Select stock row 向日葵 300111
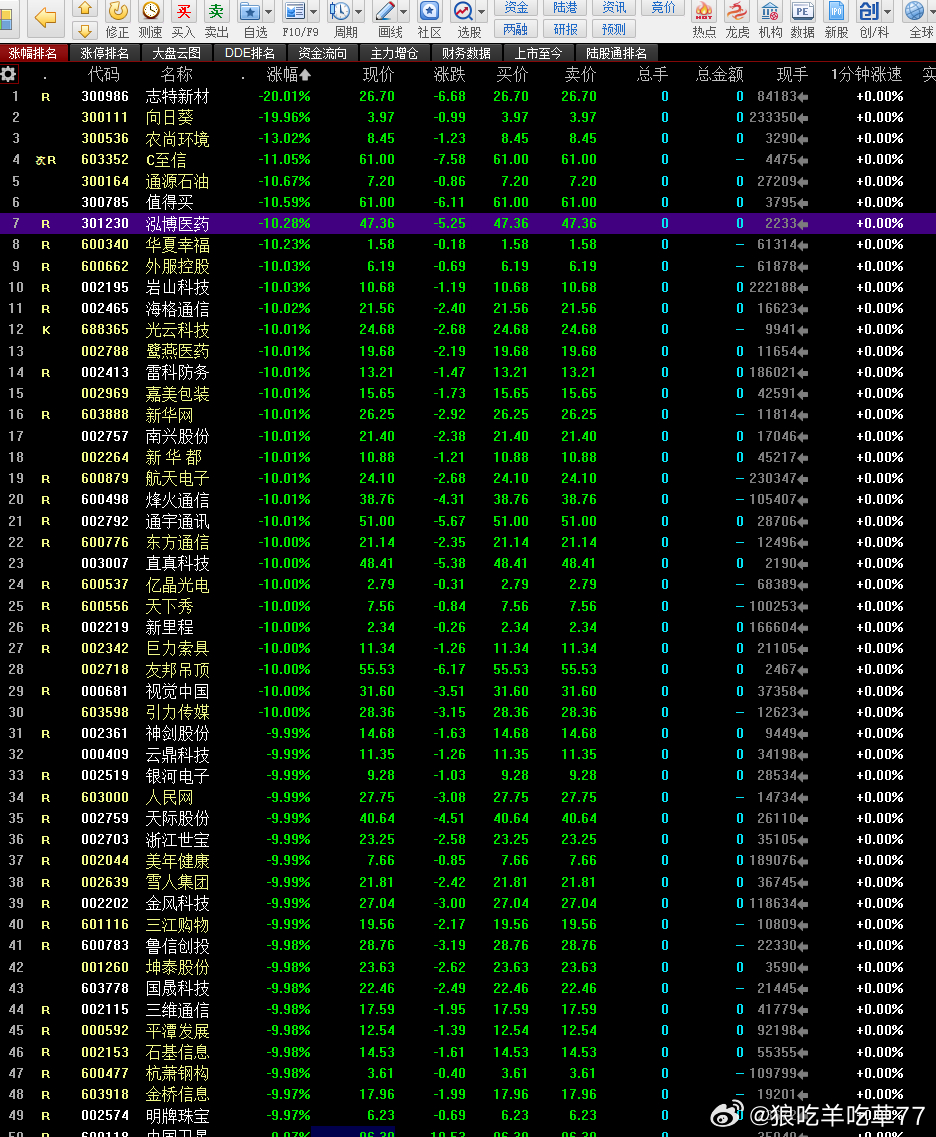The width and height of the screenshot is (936, 1137). [468, 117]
